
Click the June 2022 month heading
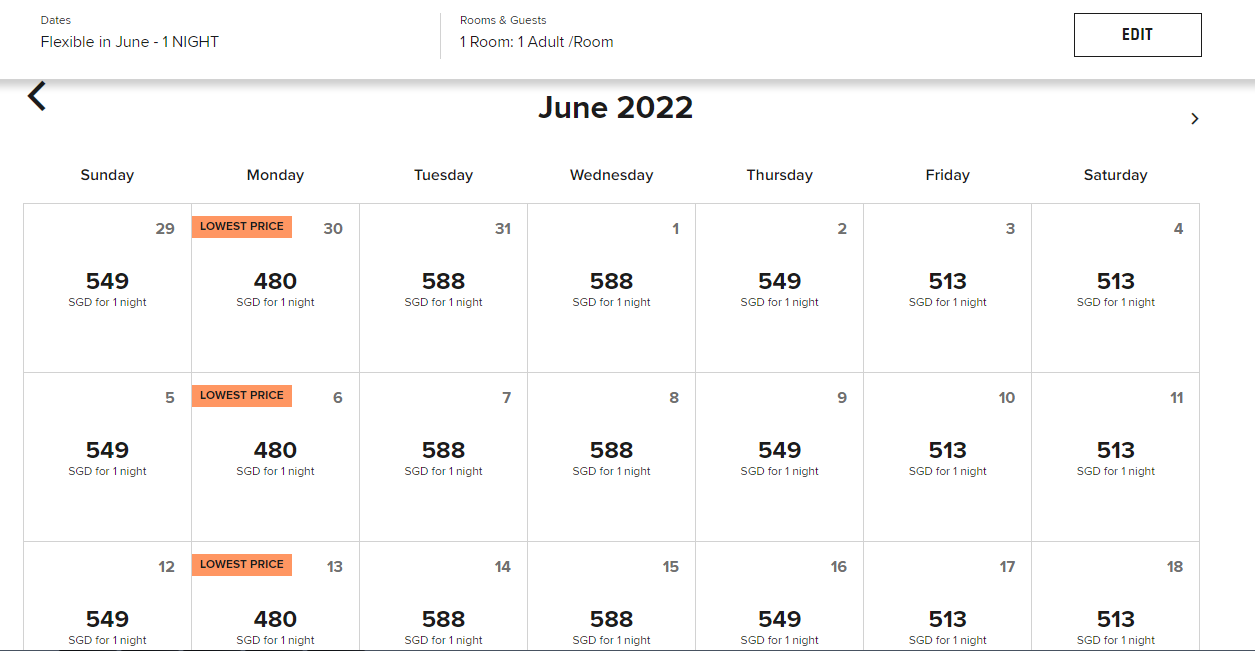coord(615,108)
